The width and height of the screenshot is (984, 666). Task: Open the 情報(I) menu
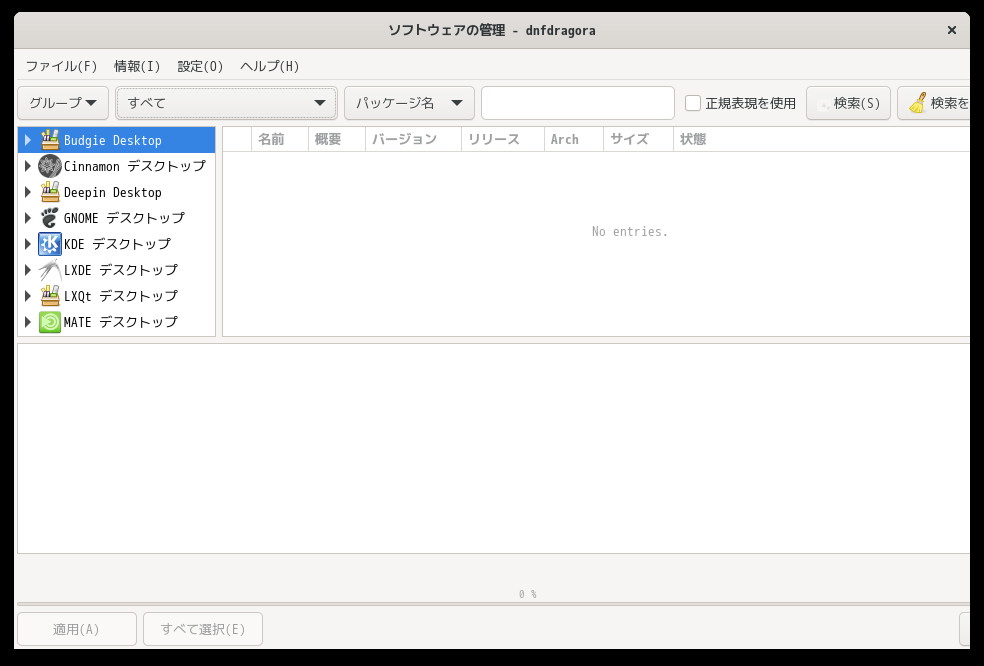[x=137, y=66]
